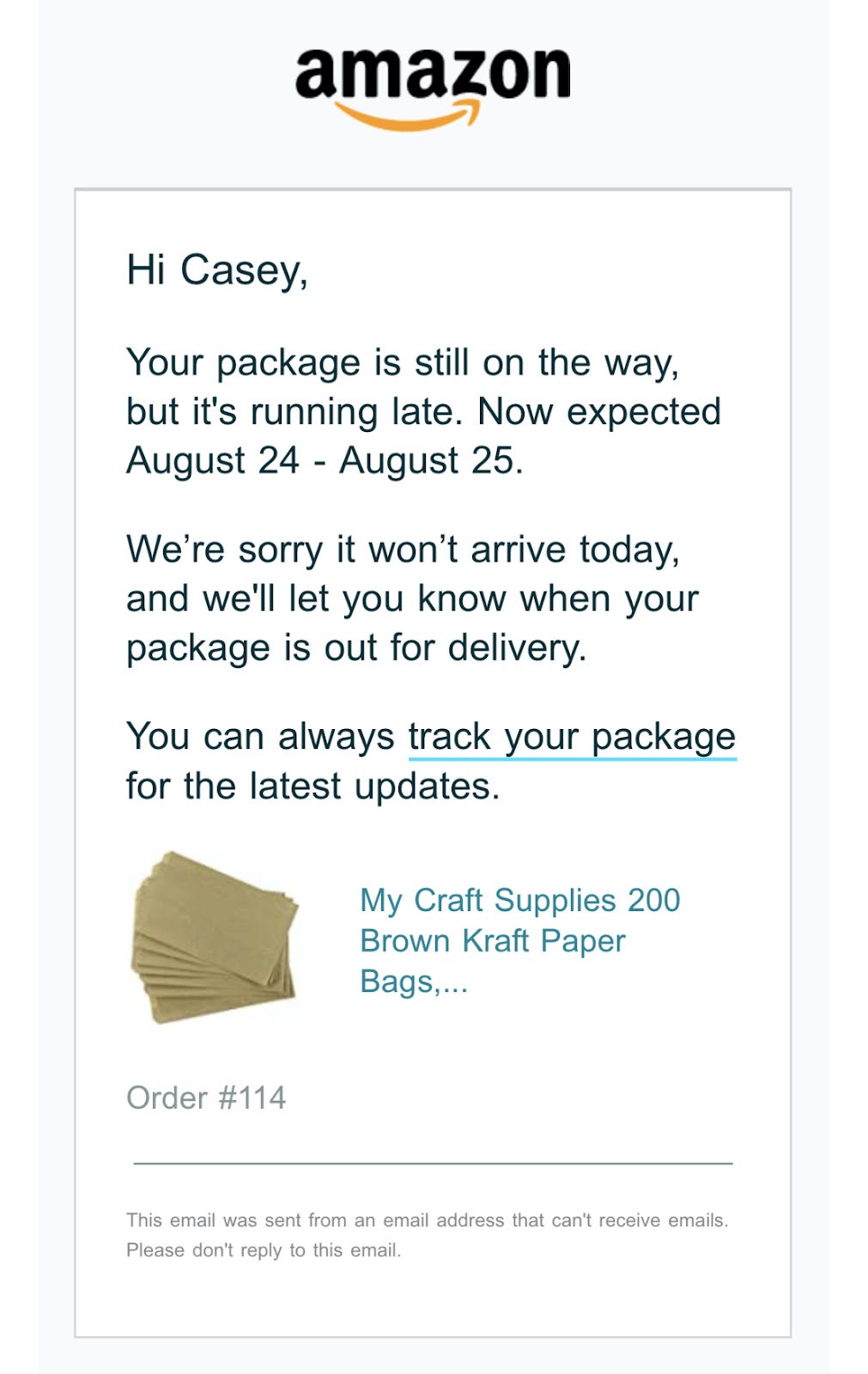The width and height of the screenshot is (868, 1374).
Task: Click the Hi Casey greeting
Action: point(217,270)
